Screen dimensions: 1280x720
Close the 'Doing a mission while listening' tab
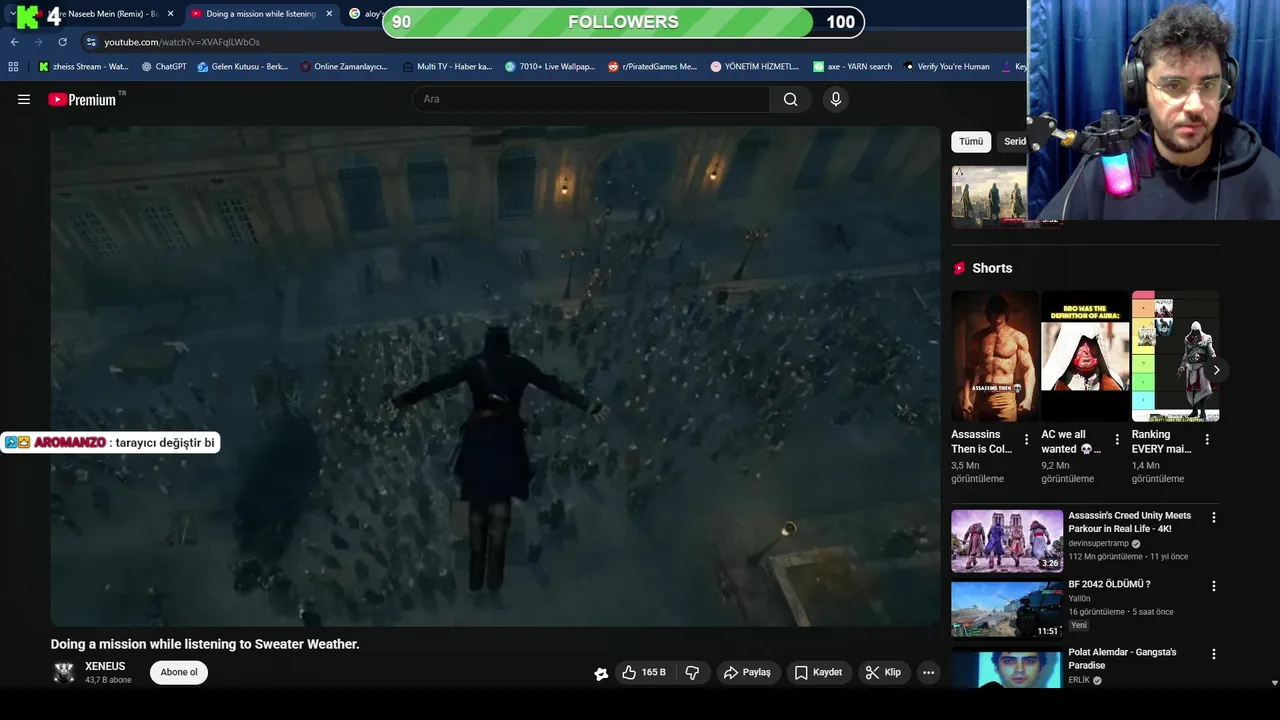pos(329,14)
